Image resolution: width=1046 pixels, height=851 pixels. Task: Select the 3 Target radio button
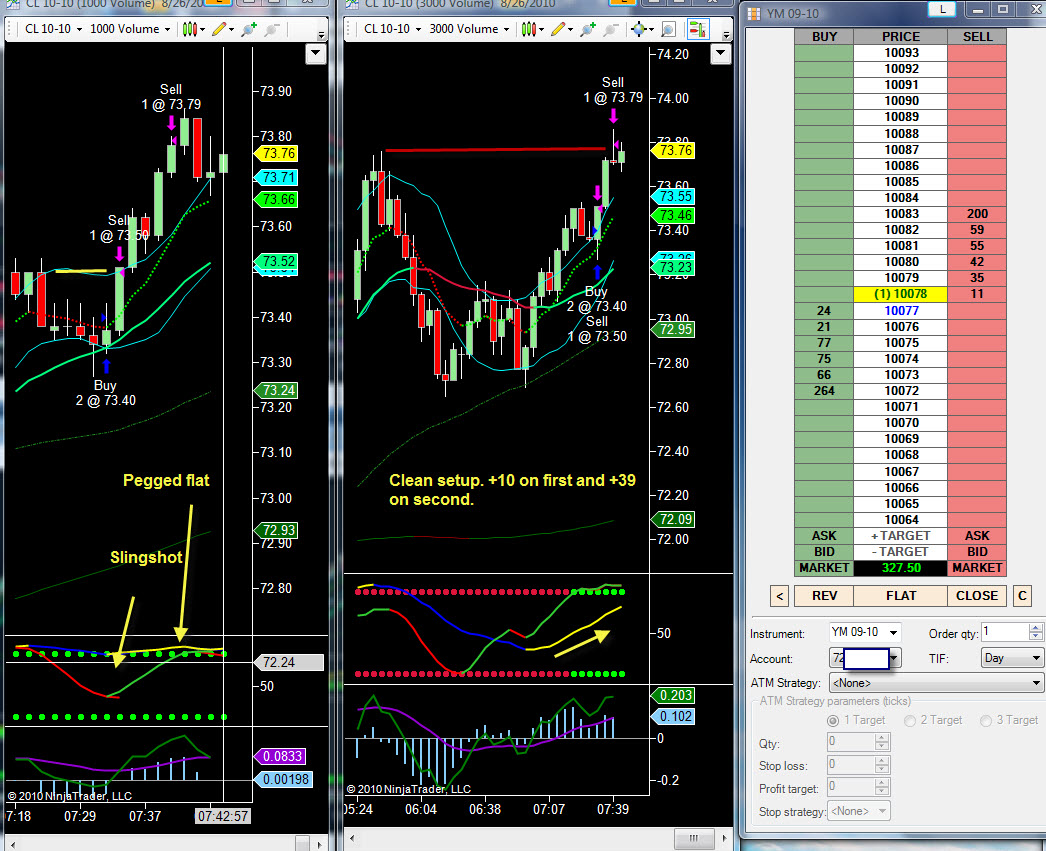coord(985,721)
